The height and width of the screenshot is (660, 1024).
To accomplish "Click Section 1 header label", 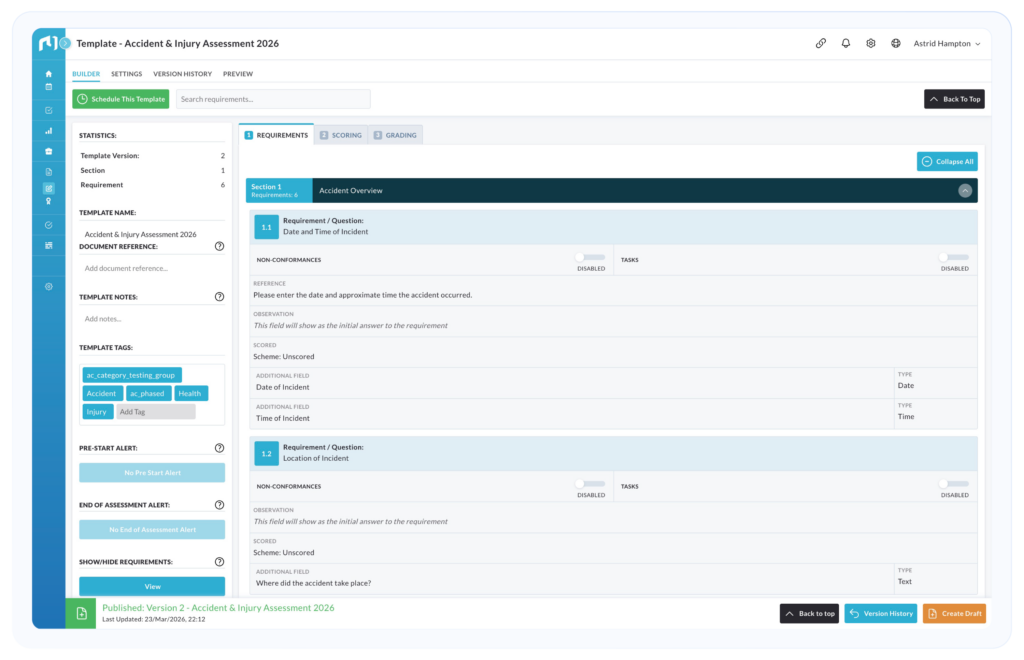I will [279, 191].
